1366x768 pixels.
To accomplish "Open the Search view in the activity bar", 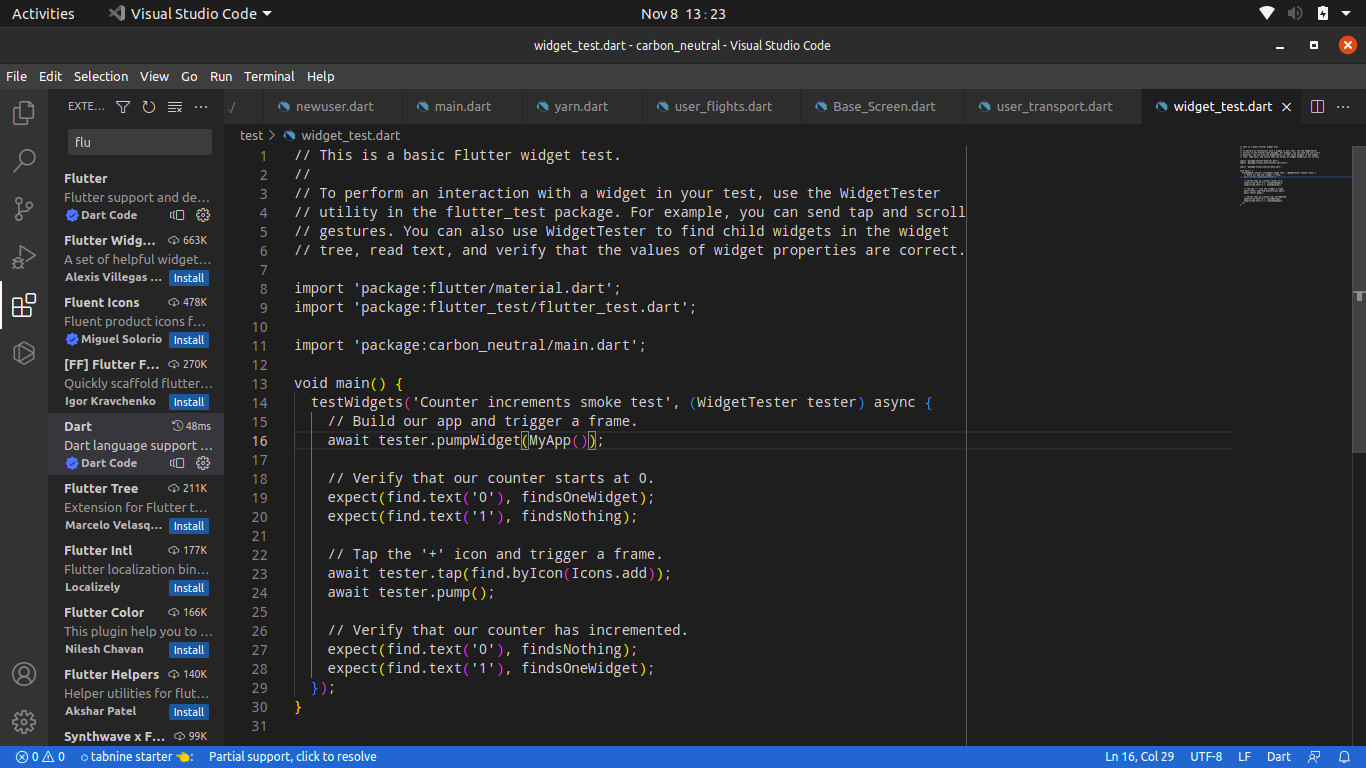I will click(23, 160).
